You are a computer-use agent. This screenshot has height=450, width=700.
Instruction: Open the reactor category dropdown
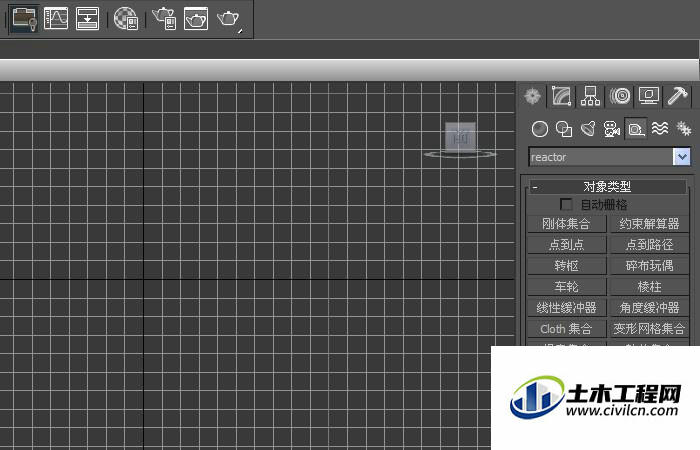682,157
